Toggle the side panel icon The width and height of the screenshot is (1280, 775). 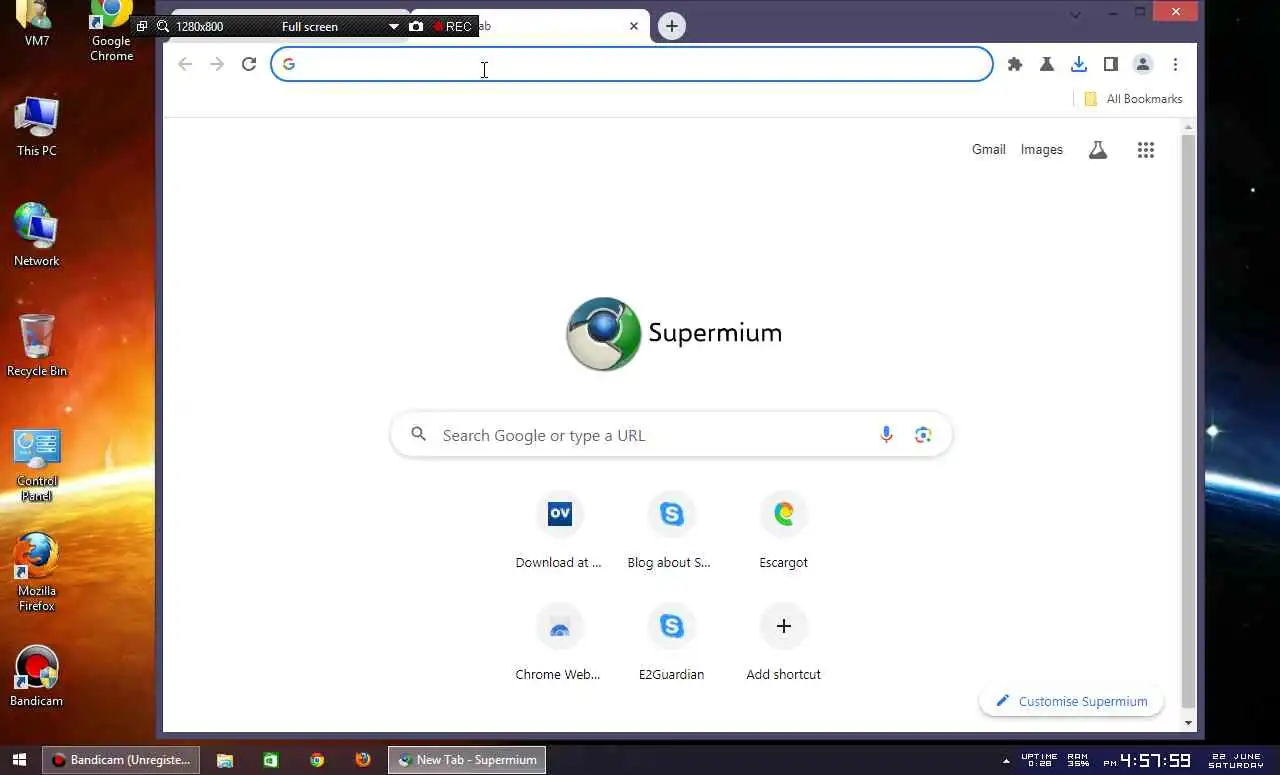click(1111, 64)
